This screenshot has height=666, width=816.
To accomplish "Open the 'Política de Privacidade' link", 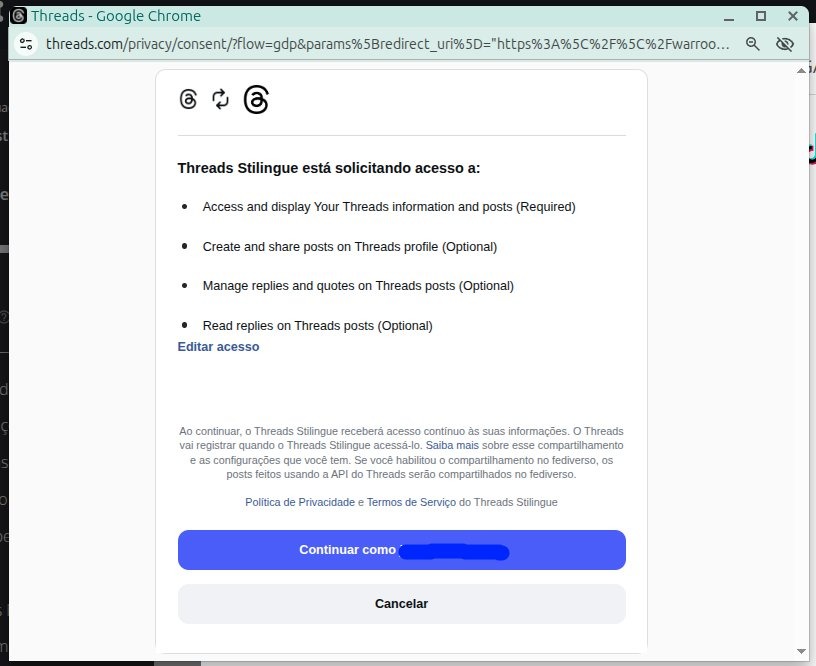I will pyautogui.click(x=300, y=502).
